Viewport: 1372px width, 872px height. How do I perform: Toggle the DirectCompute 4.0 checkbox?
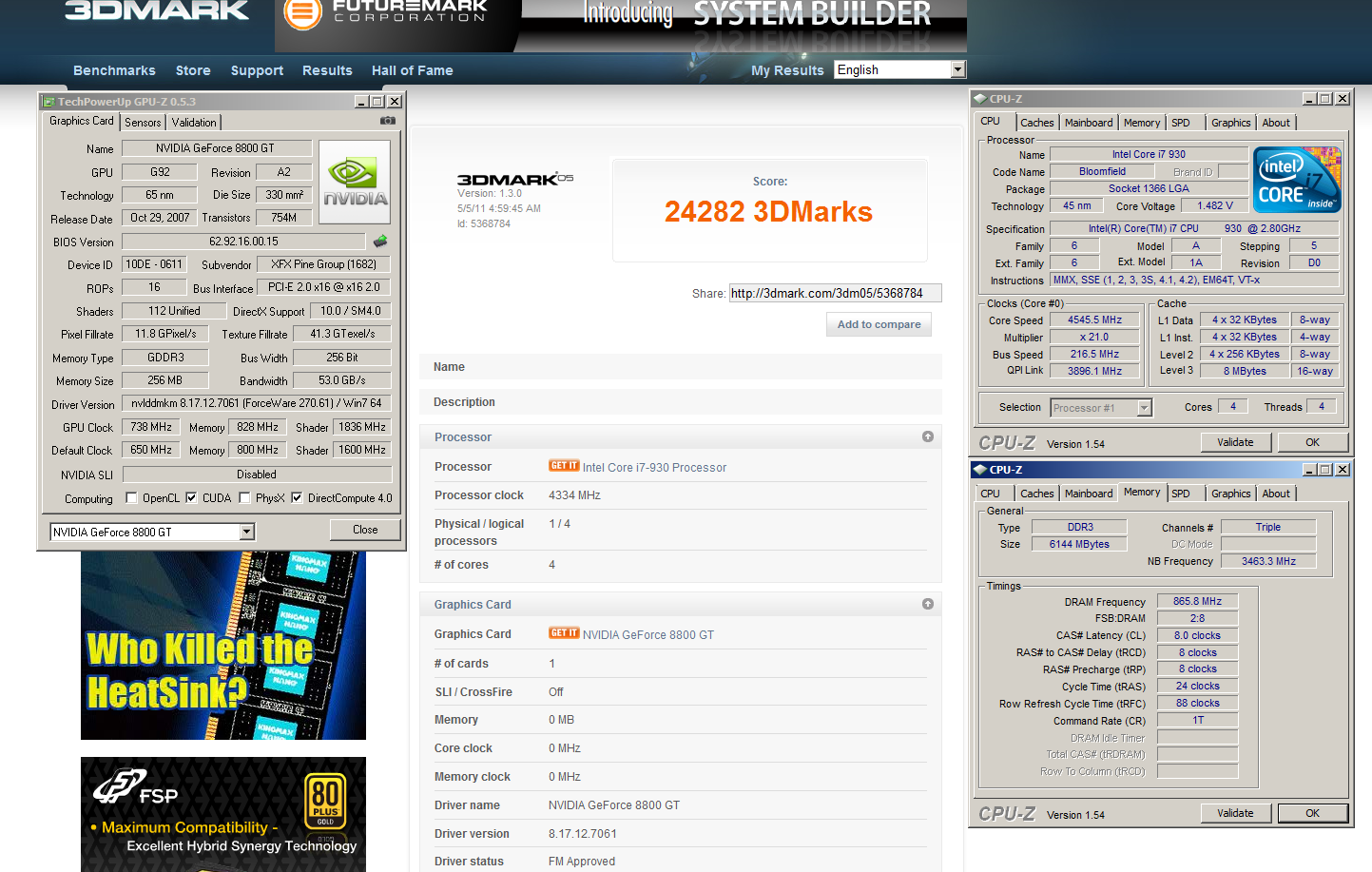click(x=297, y=497)
